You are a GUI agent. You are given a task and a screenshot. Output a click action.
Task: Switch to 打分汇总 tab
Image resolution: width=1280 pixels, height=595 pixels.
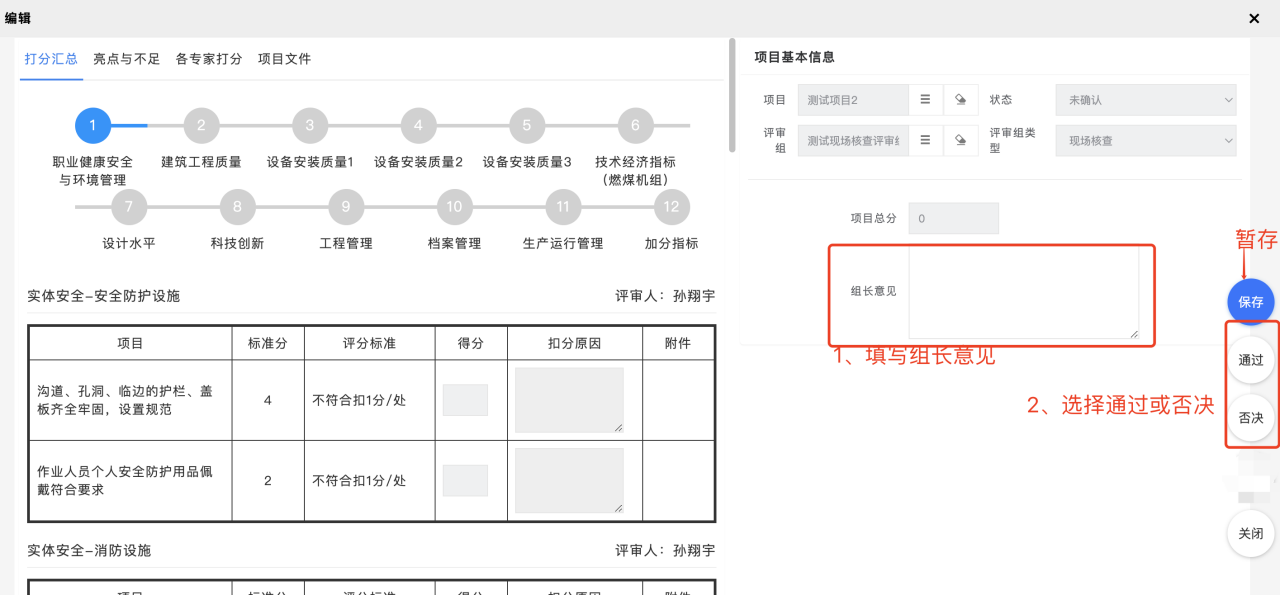pos(51,59)
